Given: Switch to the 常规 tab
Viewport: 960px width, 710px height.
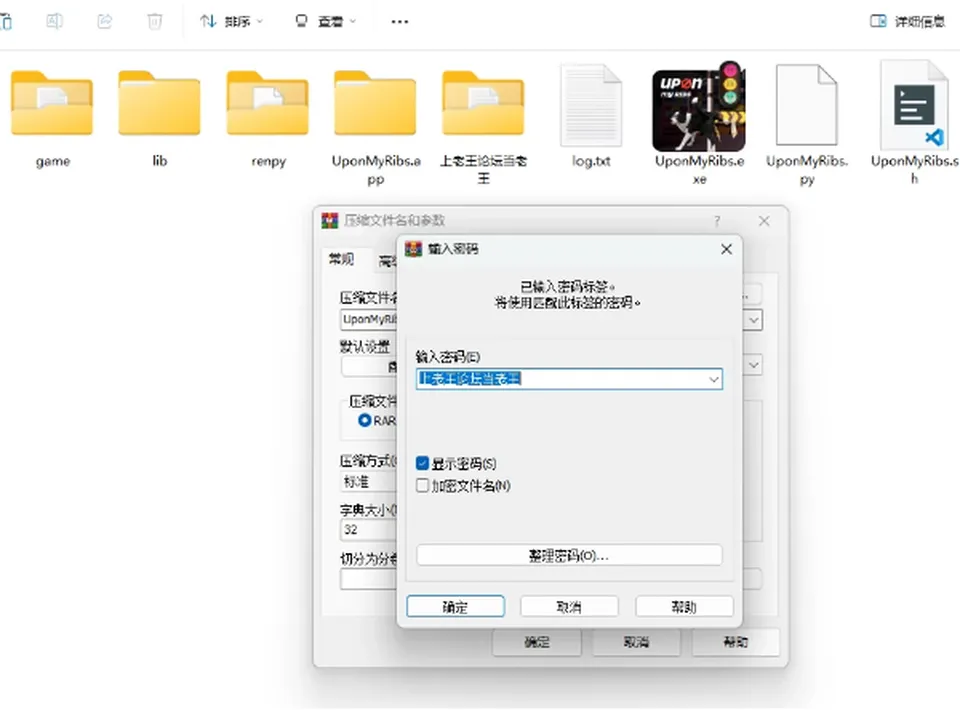Looking at the screenshot, I should [x=341, y=259].
